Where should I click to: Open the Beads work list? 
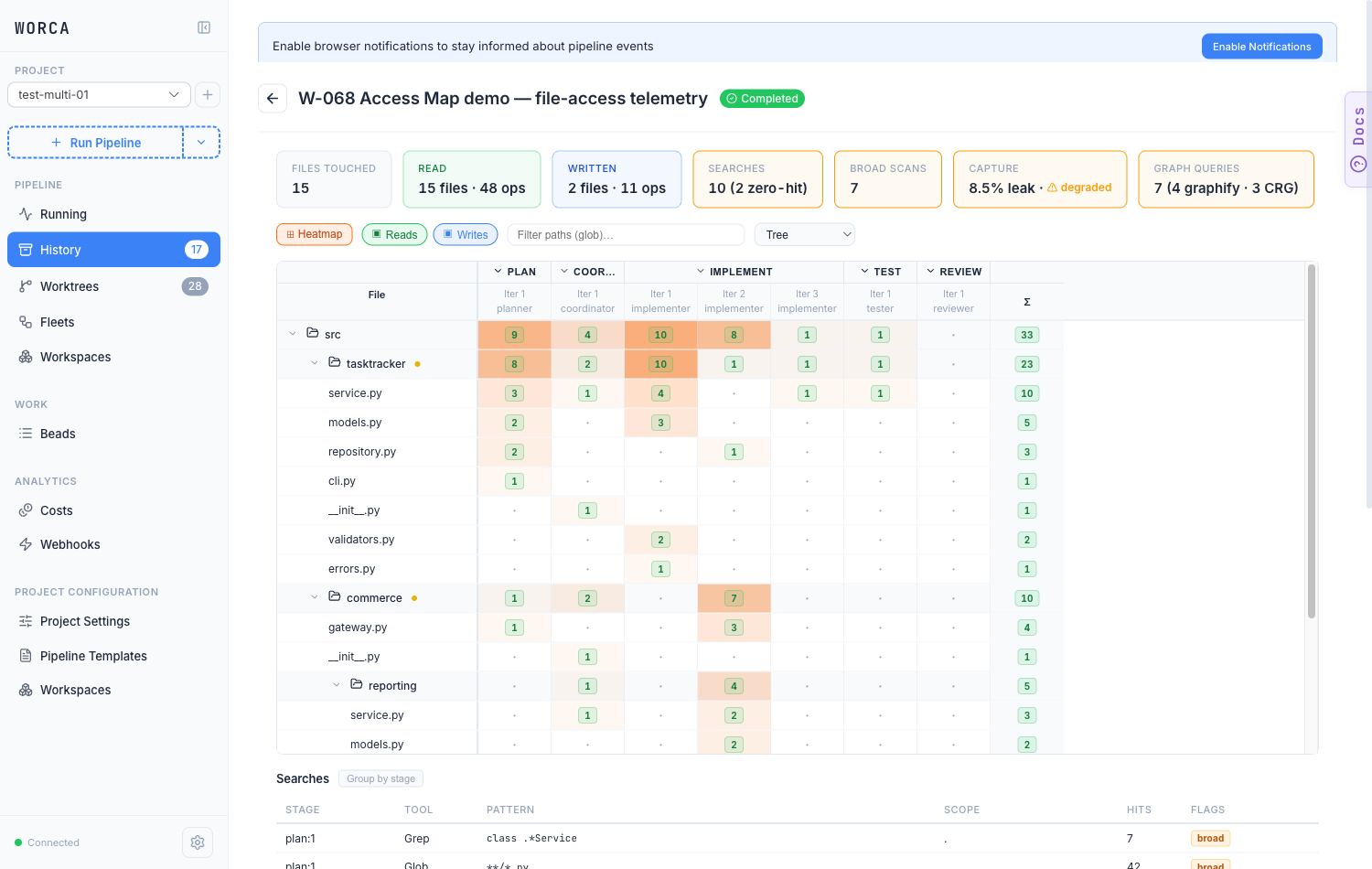pyautogui.click(x=113, y=434)
